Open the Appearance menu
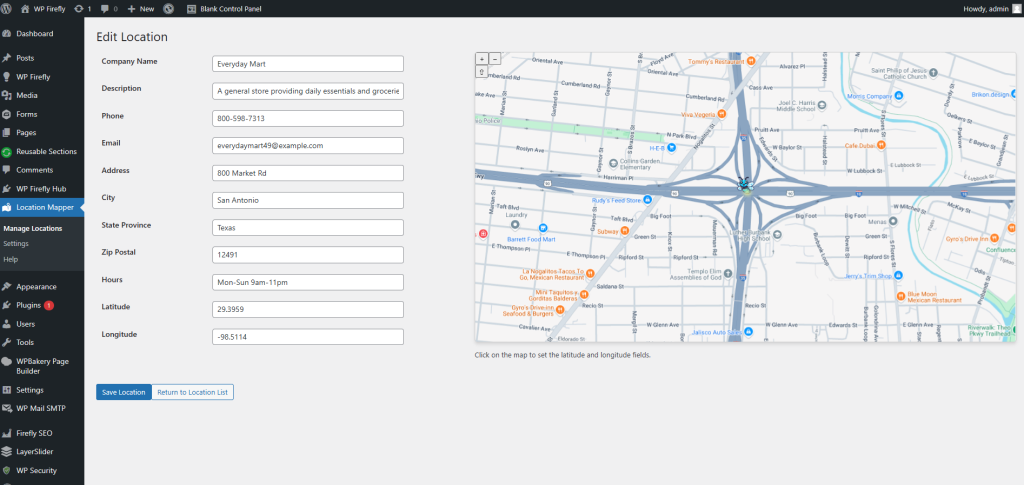Screen dimensions: 1024x485 click(x=36, y=286)
